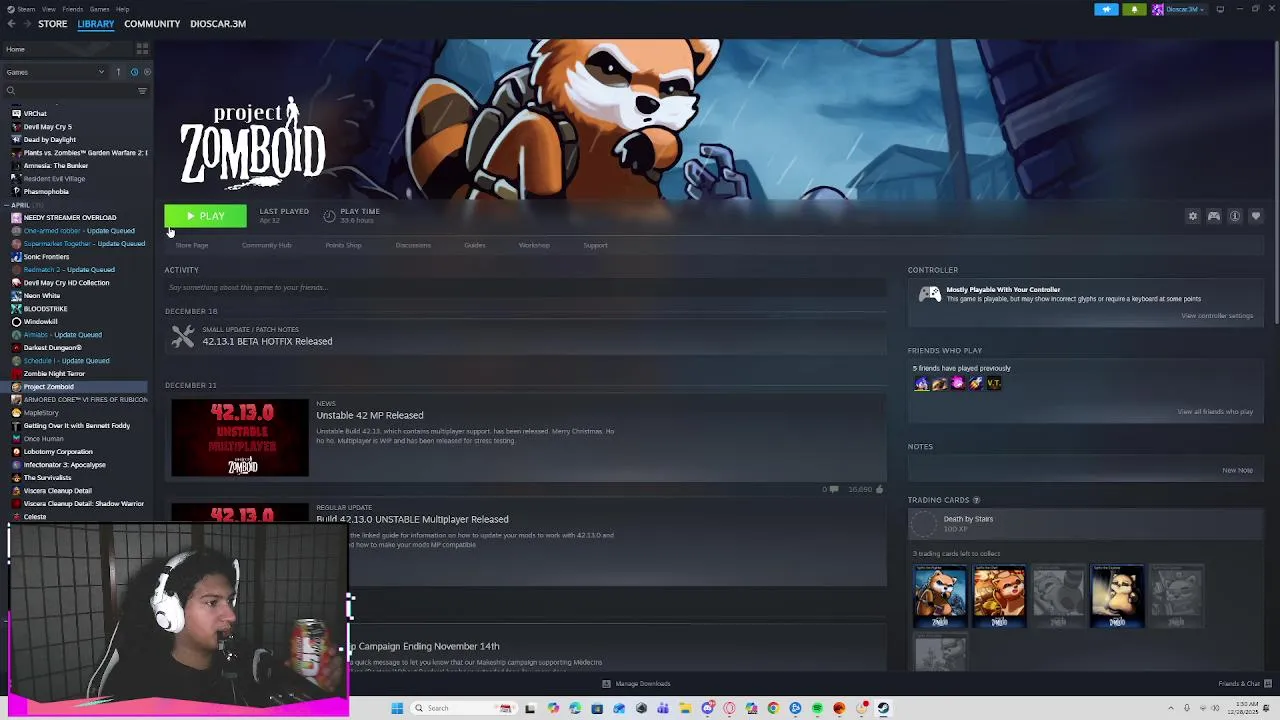Open game info icon beside favorite heart
Screen dimensions: 1280x720
[x=1235, y=216]
